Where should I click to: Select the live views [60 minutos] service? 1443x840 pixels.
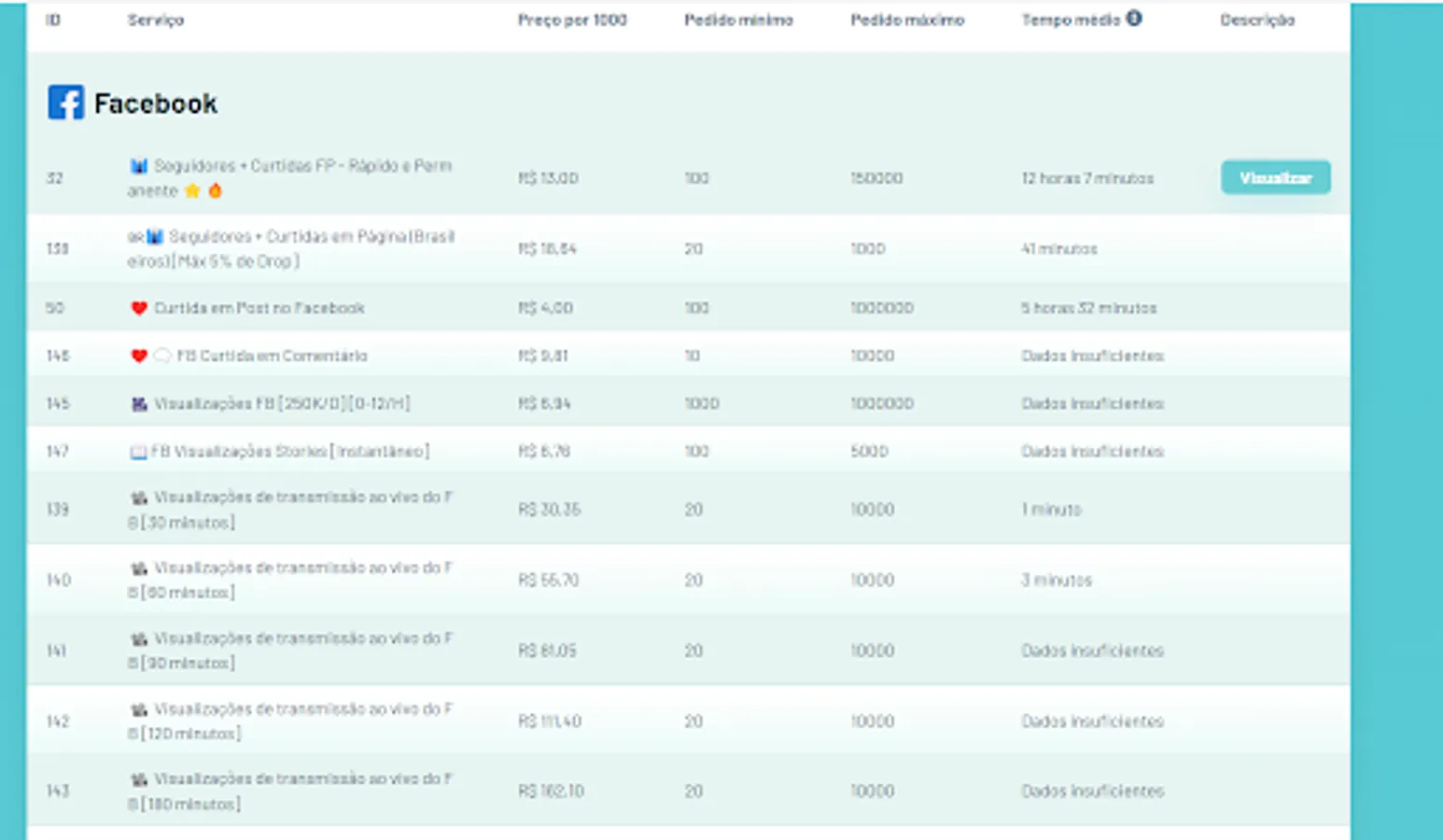tap(290, 581)
